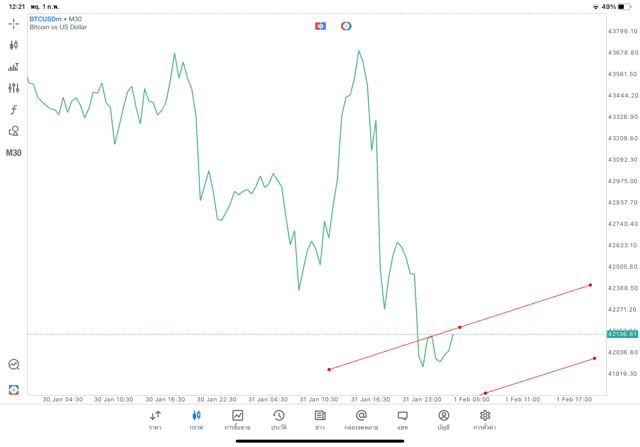The width and height of the screenshot is (640, 447).
Task: Open the chart type candlestick icon
Action: point(14,45)
